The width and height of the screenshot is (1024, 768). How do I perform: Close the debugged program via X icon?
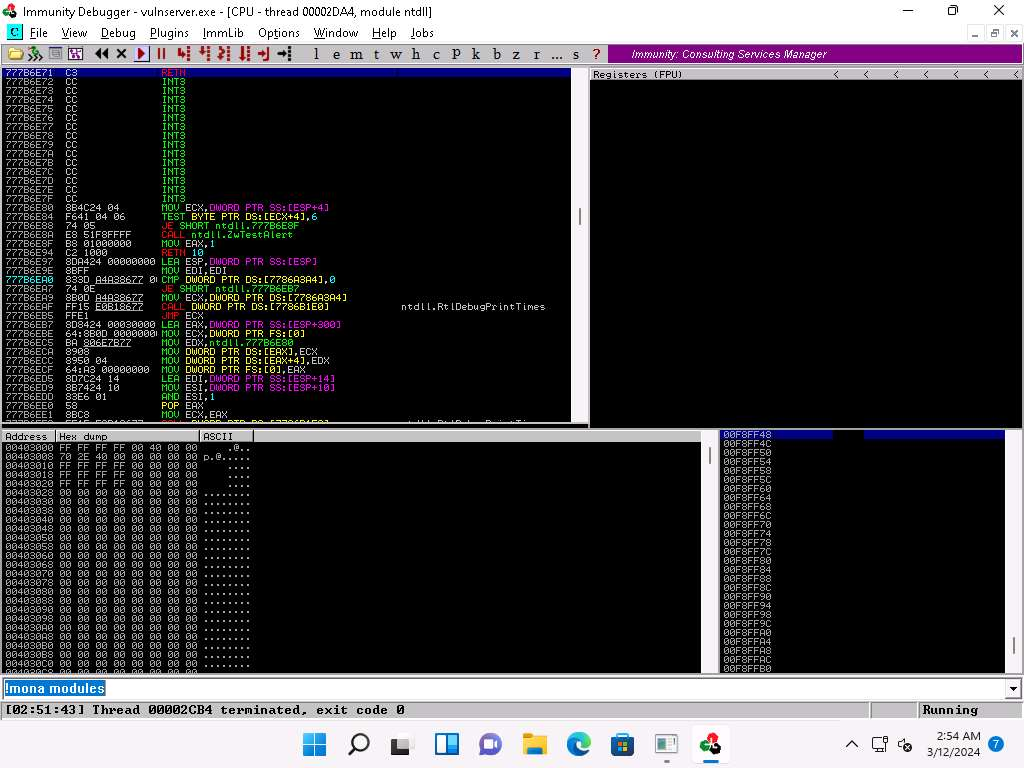tap(122, 54)
